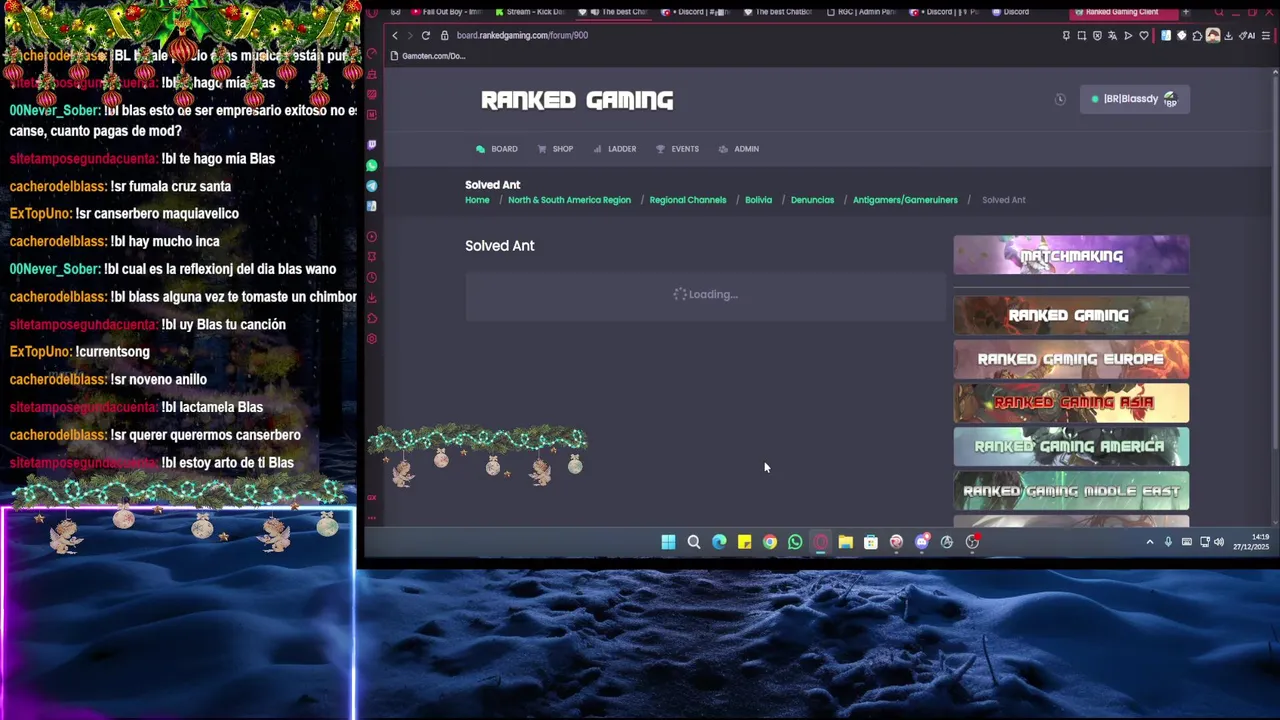Open Discord from the taskbar
This screenshot has height=720, width=1280.
[921, 542]
